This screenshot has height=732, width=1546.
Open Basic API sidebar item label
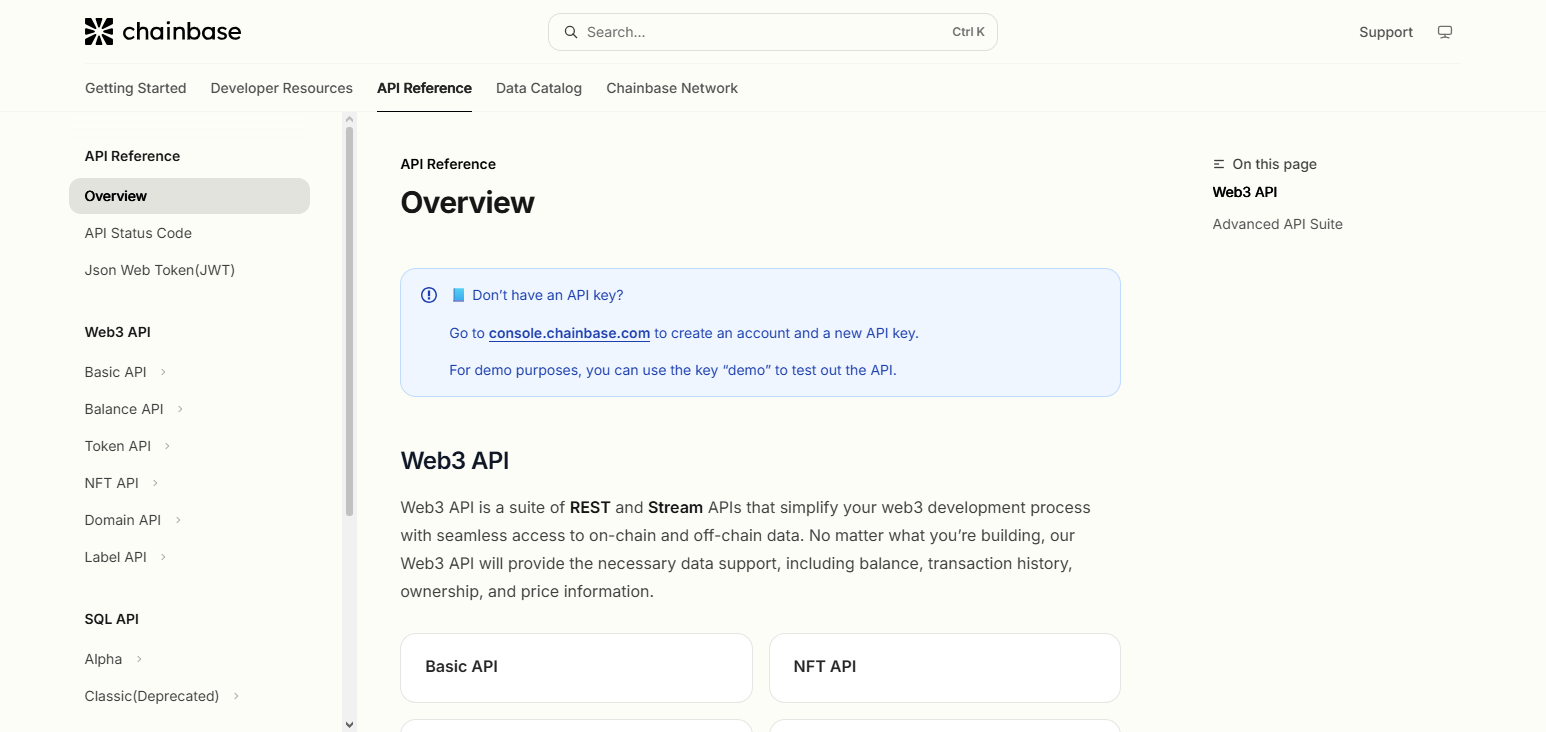[x=116, y=372]
